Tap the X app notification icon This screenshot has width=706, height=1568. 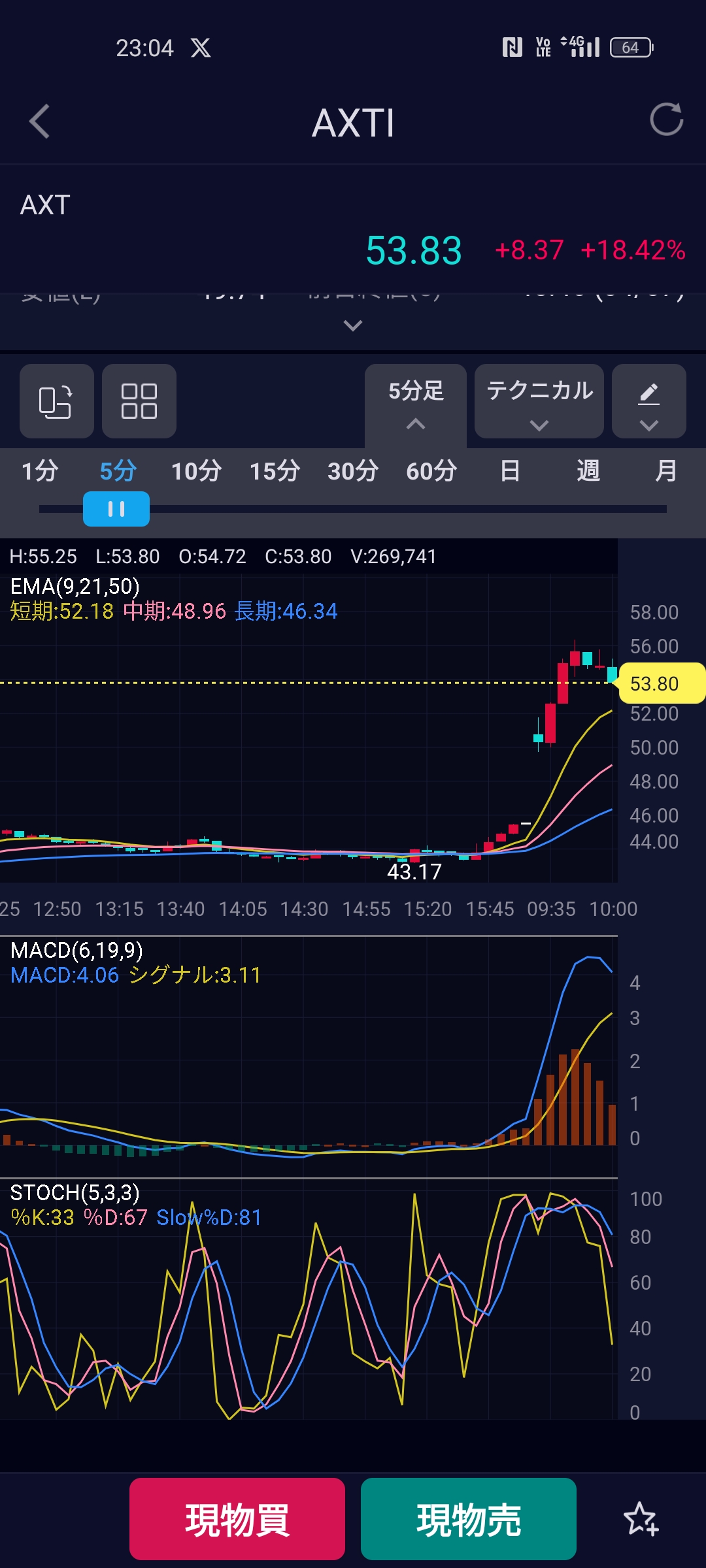pyautogui.click(x=201, y=48)
